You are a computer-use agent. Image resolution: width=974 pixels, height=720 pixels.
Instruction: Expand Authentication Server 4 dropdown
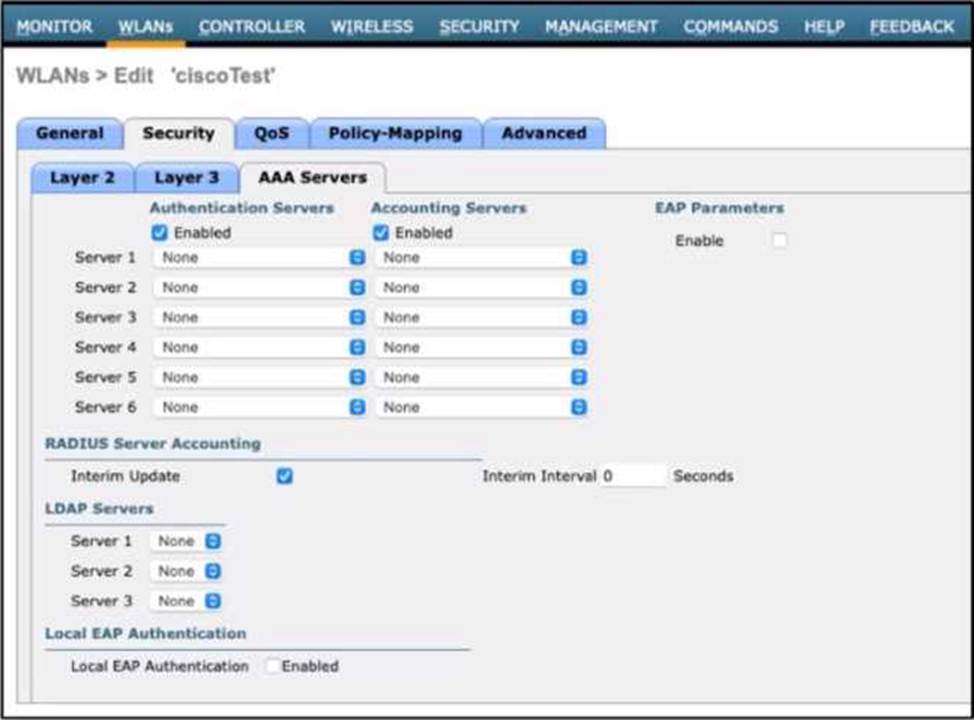tap(259, 348)
